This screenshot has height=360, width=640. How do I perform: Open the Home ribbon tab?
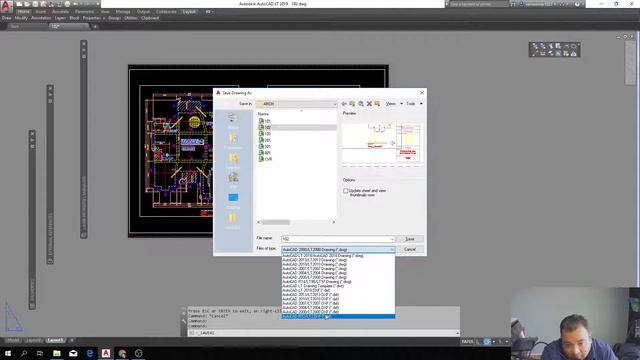pos(24,12)
